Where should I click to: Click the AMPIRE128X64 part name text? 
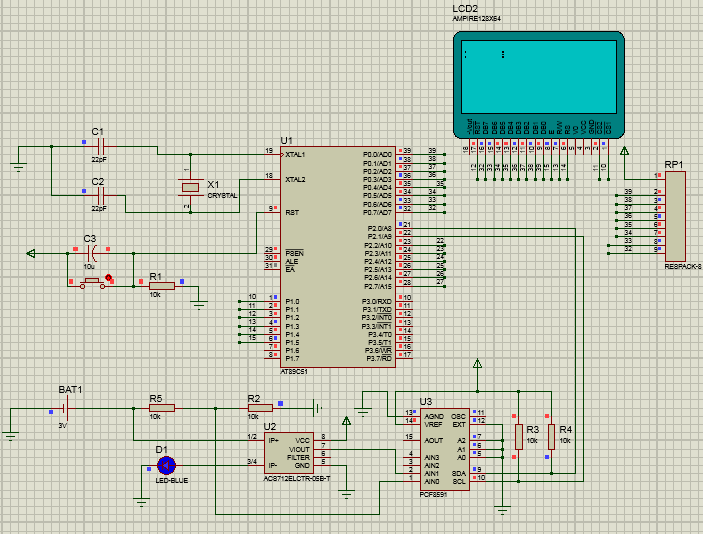click(x=477, y=19)
